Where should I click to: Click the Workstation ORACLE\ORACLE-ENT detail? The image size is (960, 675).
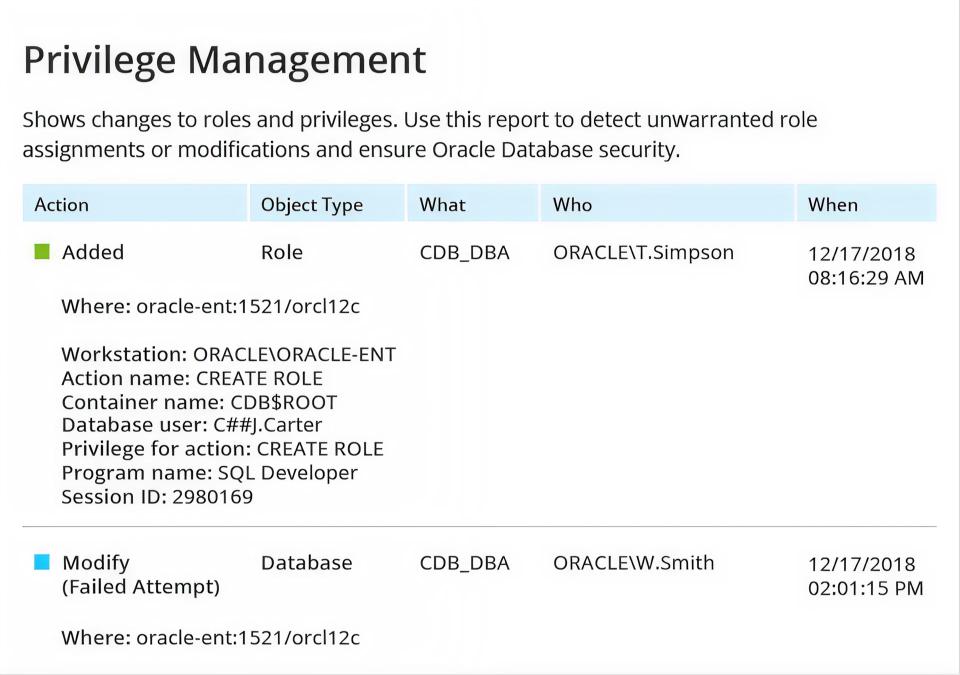tap(229, 354)
